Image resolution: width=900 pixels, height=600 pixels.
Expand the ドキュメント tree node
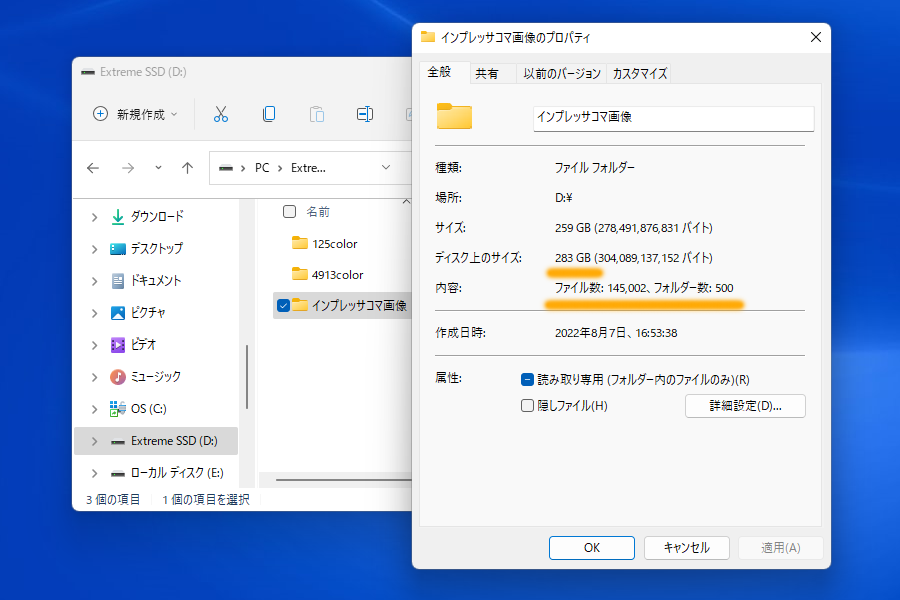95,281
